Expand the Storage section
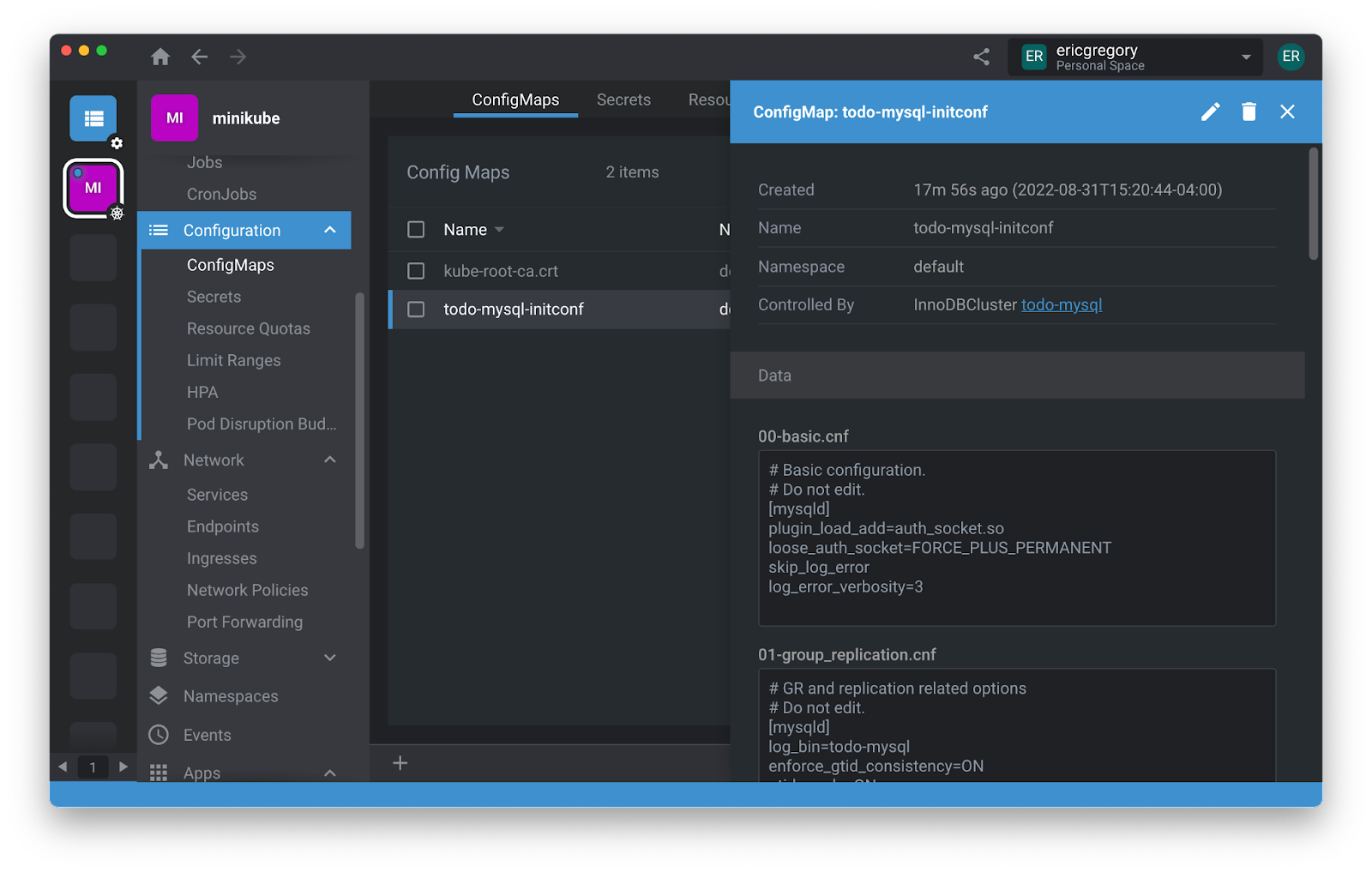Viewport: 1372px width, 872px height. click(x=330, y=658)
